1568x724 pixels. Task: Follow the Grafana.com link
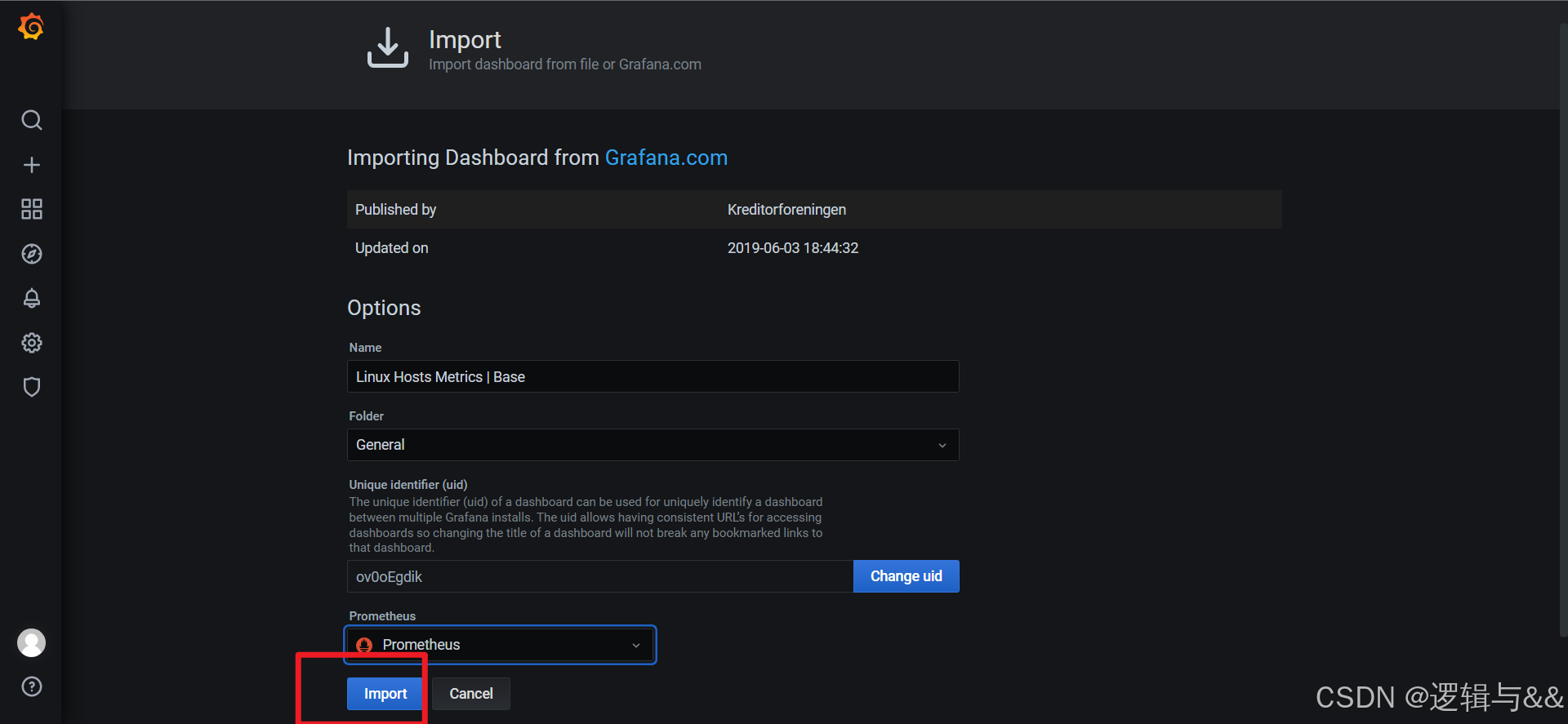(666, 158)
